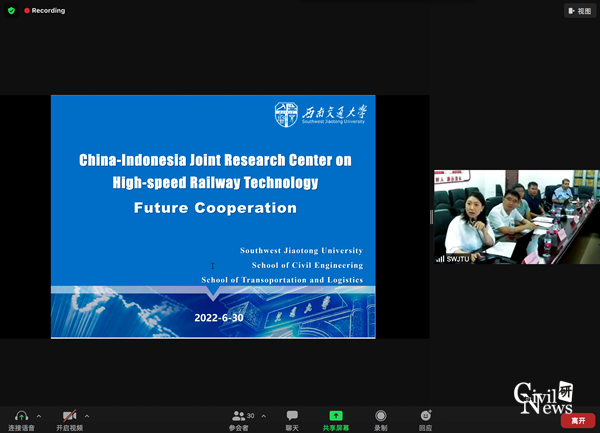Viewport: 600px width, 433px height.
Task: Click the SWJTU name label on video
Action: pyautogui.click(x=456, y=259)
